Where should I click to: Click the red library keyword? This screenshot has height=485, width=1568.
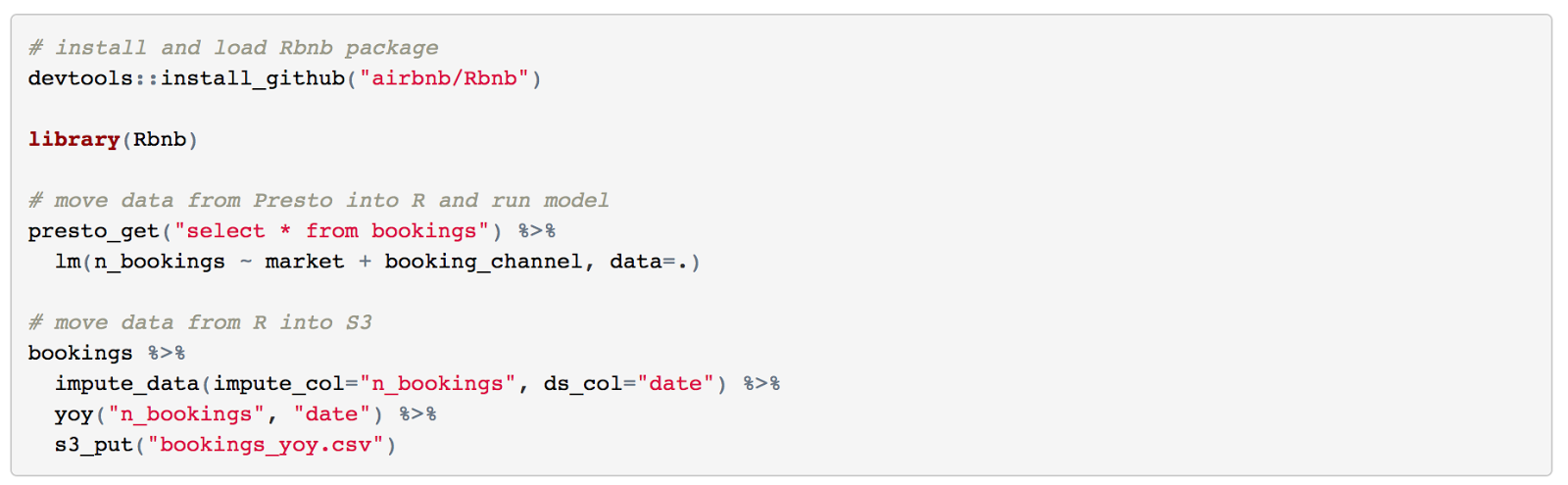(x=73, y=139)
